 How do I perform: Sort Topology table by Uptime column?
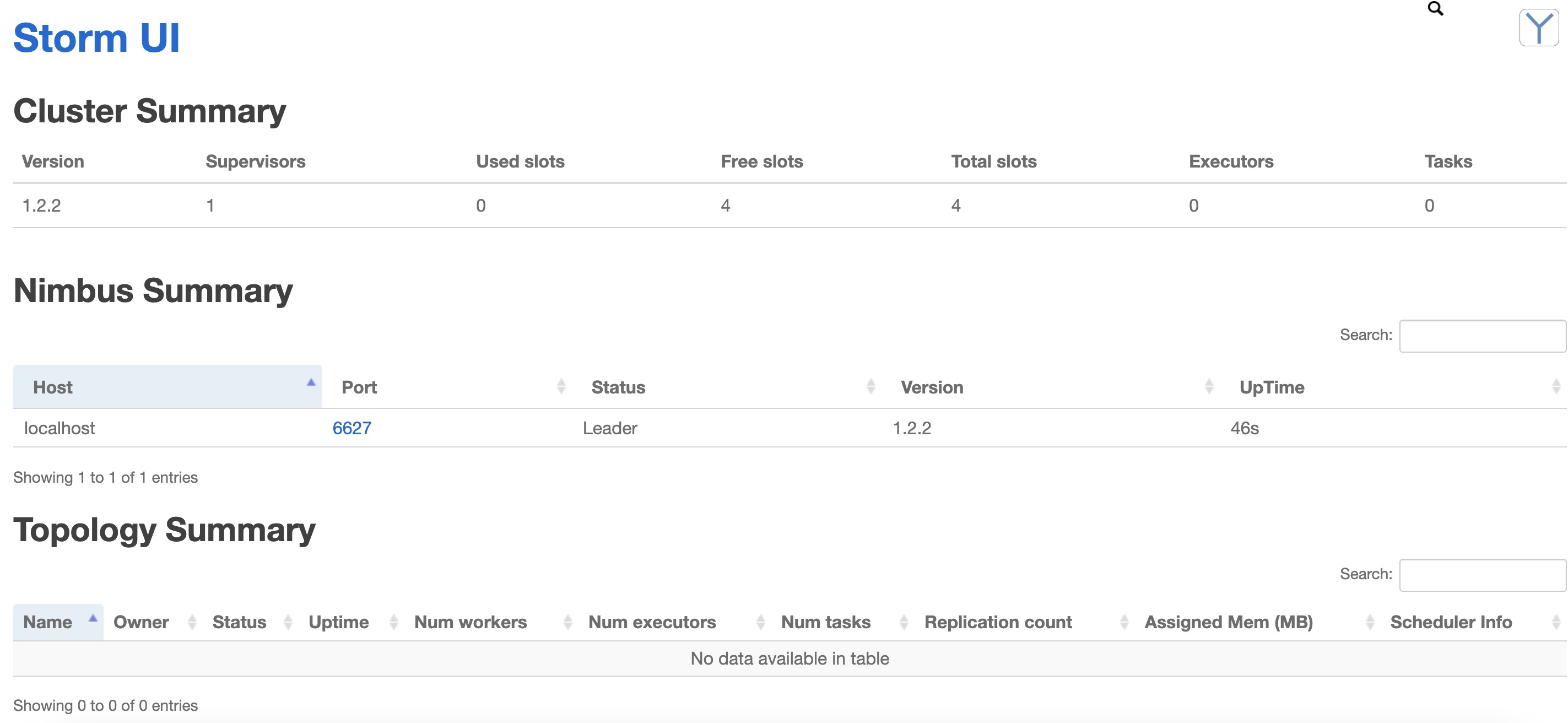[351, 622]
